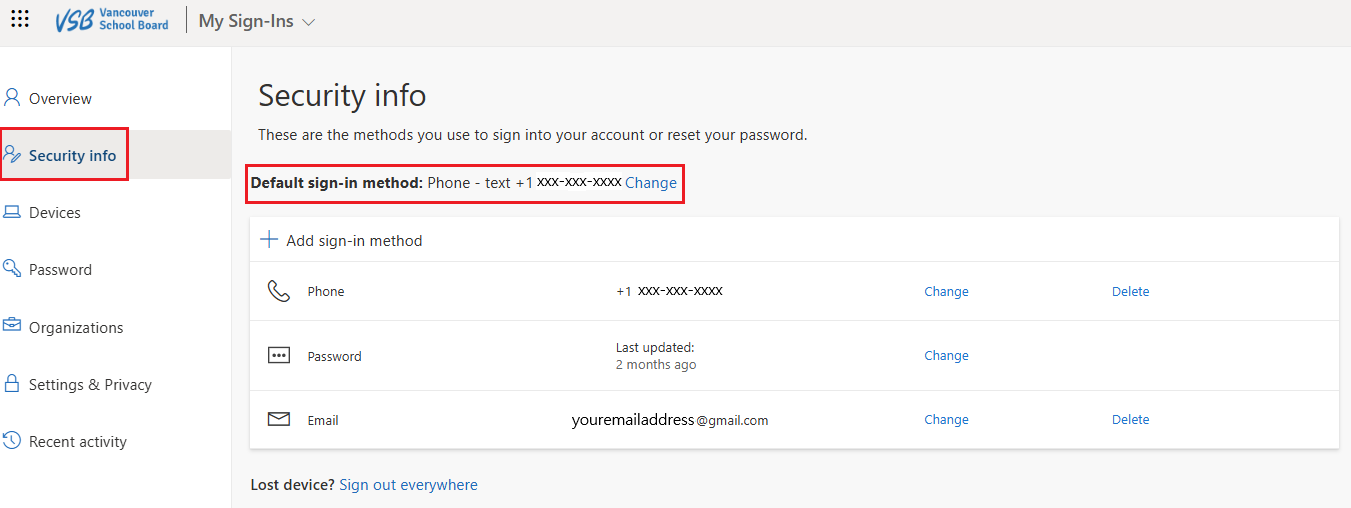Open the app launcher waffle icon

20,18
